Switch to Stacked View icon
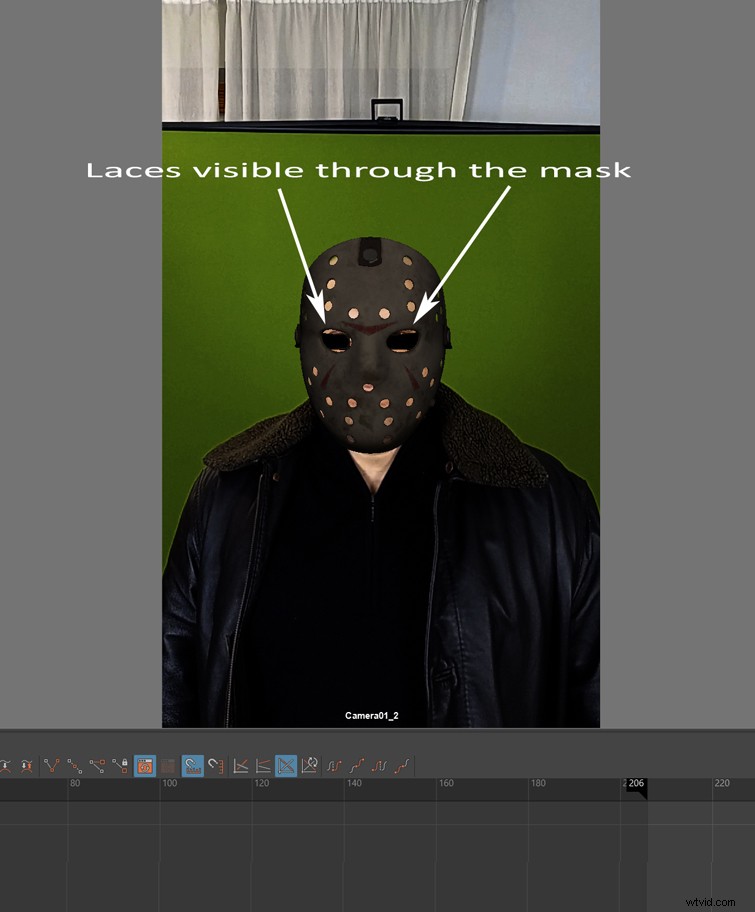 point(263,767)
